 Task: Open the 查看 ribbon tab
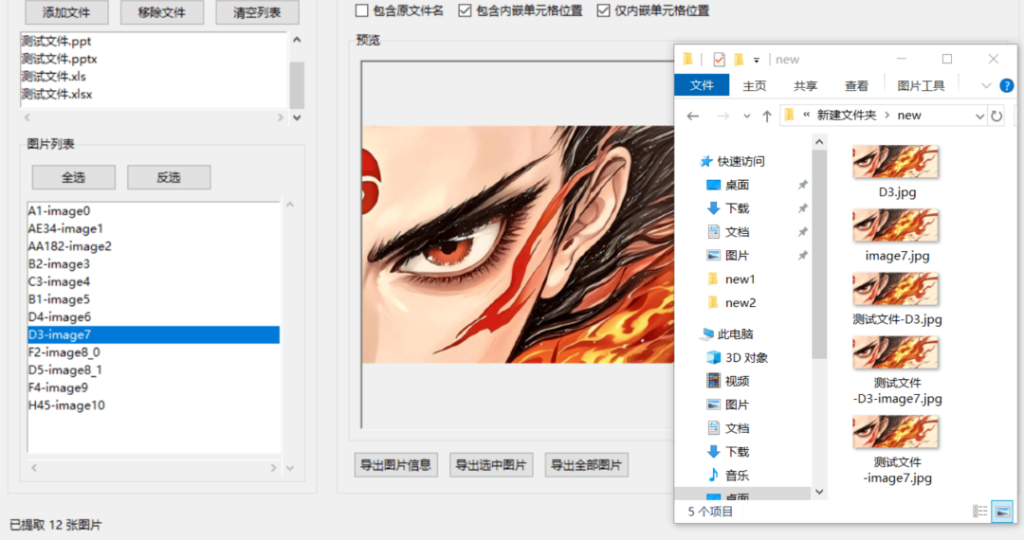coord(856,86)
